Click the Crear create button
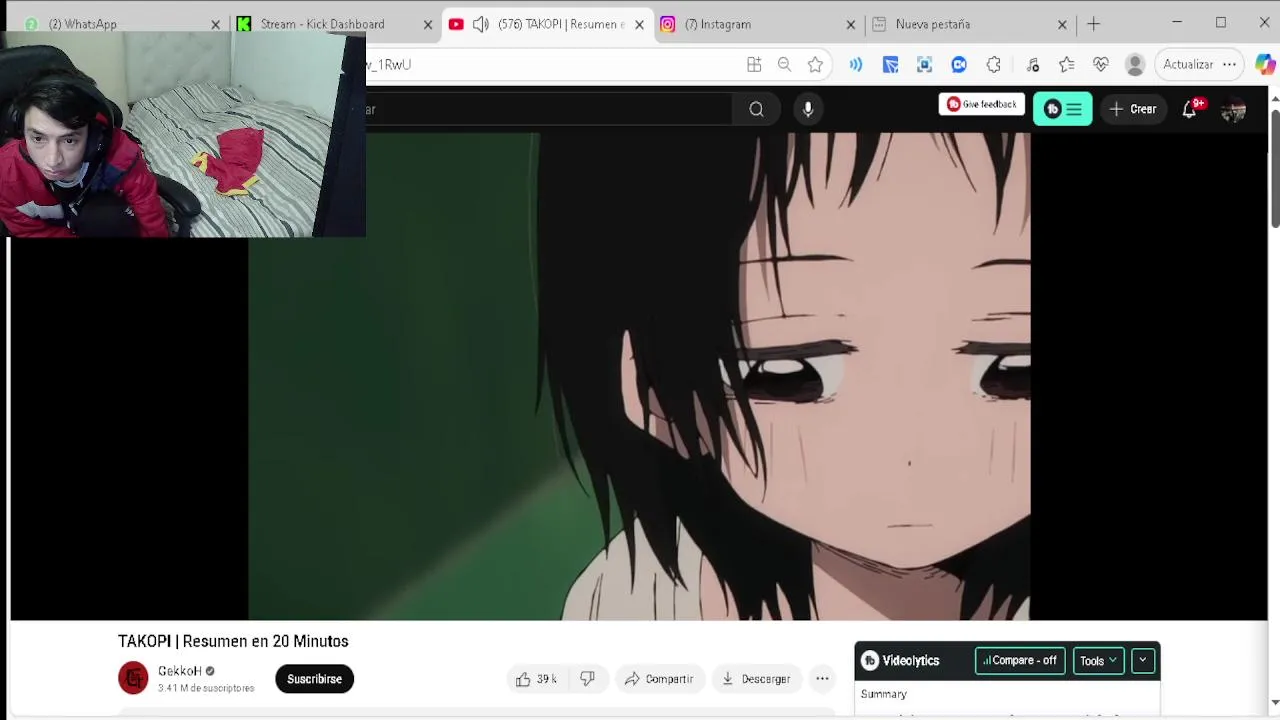Screen dimensions: 1280x720 1132,109
